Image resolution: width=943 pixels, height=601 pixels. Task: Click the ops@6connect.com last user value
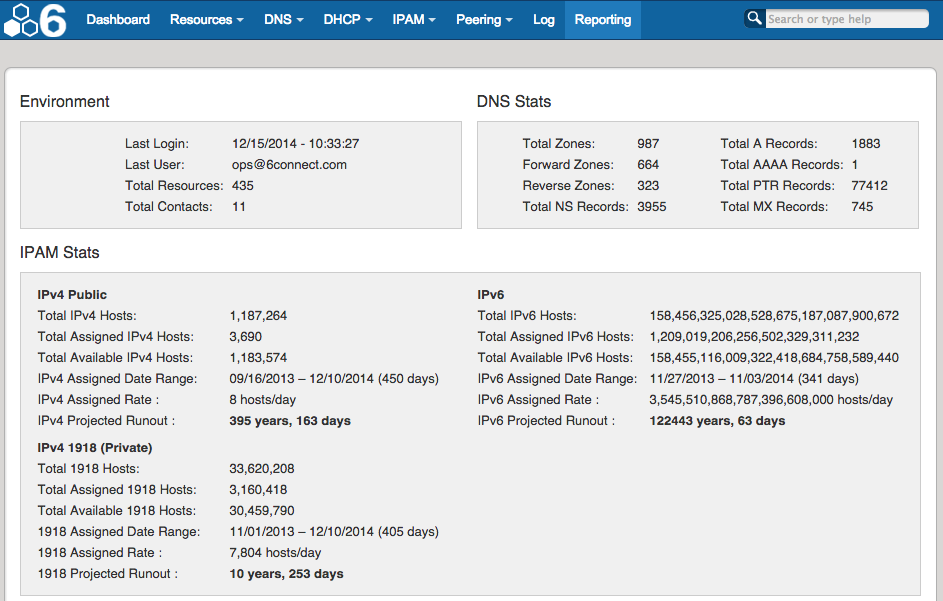pyautogui.click(x=289, y=165)
